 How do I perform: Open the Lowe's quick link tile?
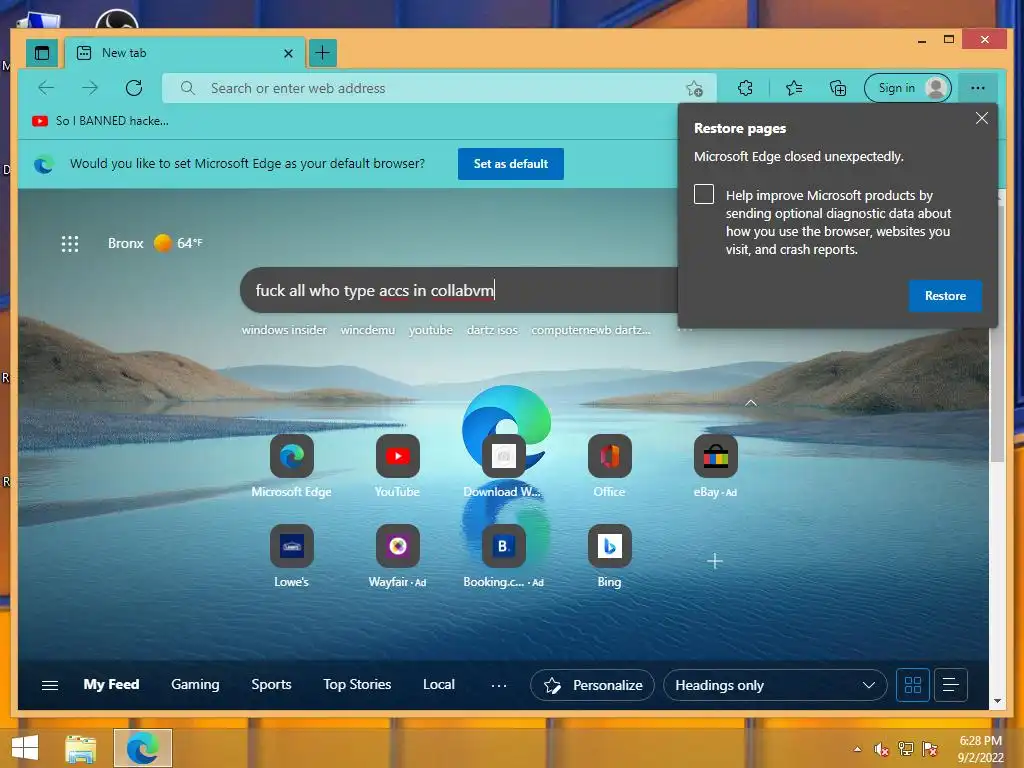tap(291, 556)
